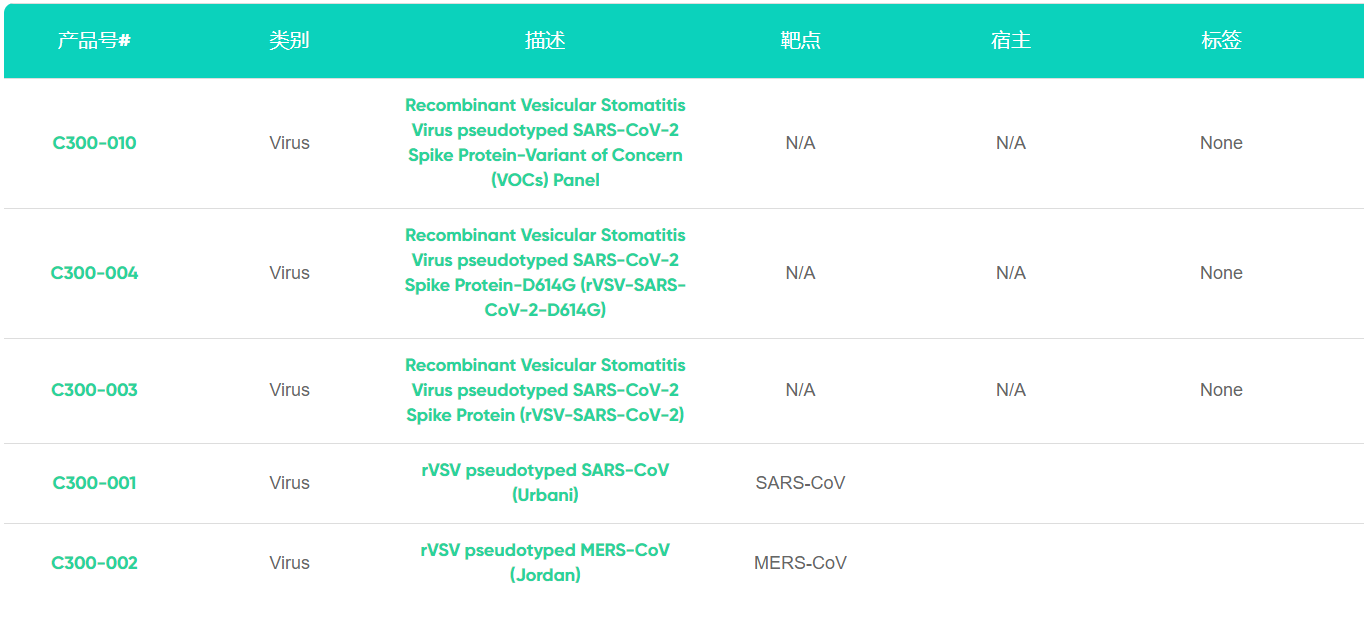The image size is (1364, 625).
Task: Open product link C300-010
Action: pos(94,143)
